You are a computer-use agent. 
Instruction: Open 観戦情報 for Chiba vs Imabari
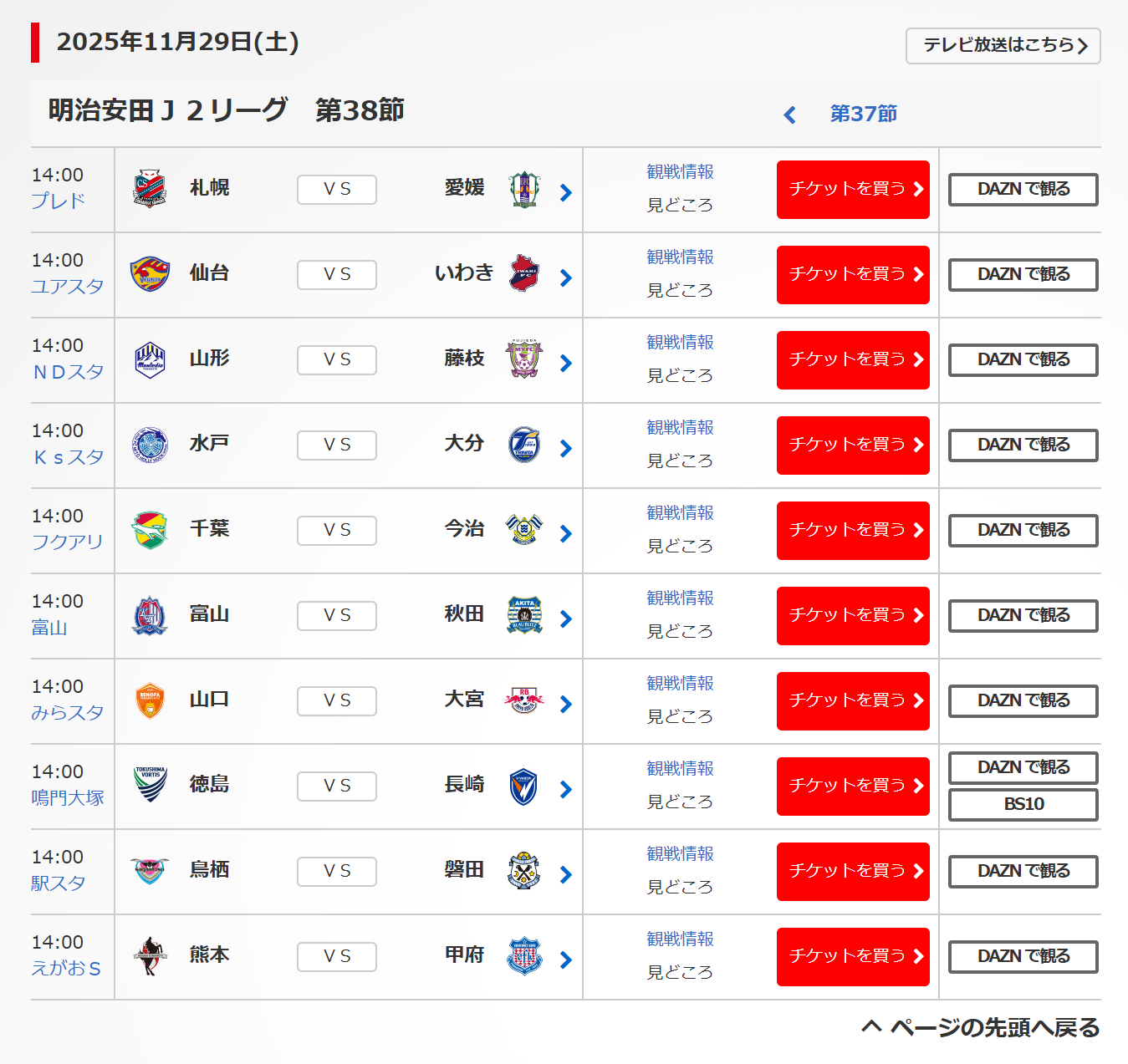pos(680,512)
